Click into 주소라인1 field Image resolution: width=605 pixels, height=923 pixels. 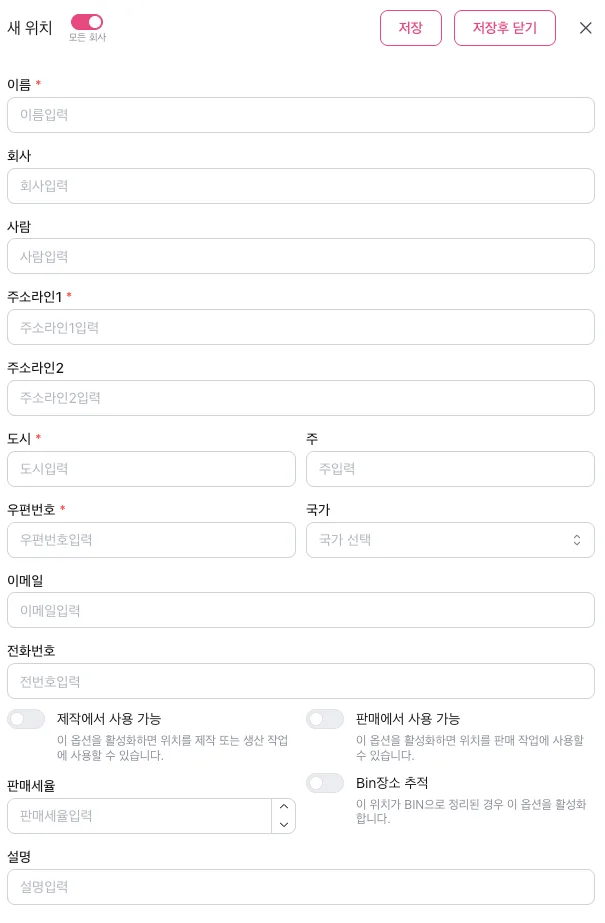(x=301, y=327)
